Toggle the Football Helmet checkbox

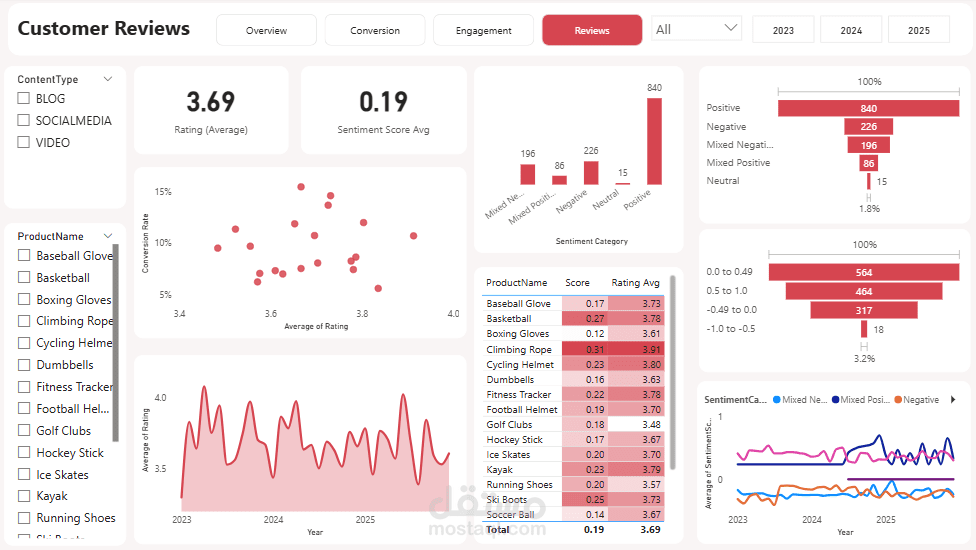(x=24, y=408)
